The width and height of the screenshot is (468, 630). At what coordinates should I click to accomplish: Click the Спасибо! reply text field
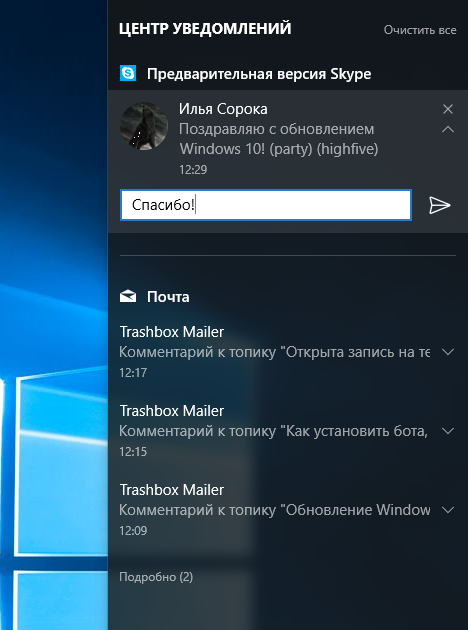coord(266,205)
